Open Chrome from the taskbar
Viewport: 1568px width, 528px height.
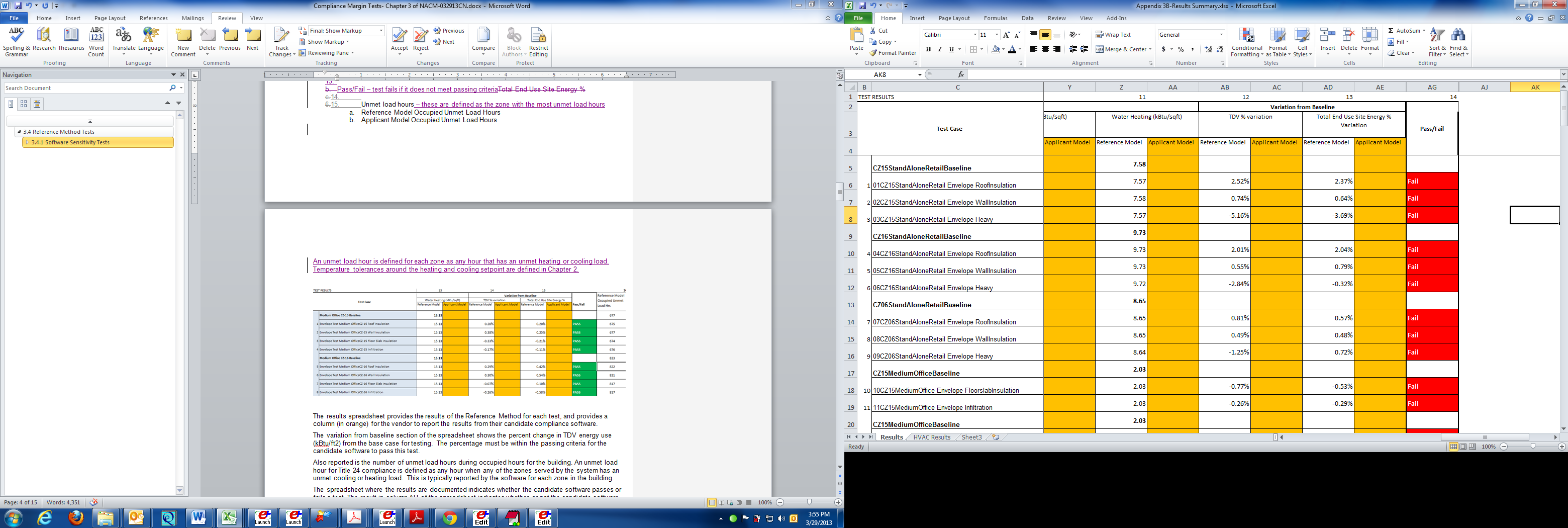[450, 517]
